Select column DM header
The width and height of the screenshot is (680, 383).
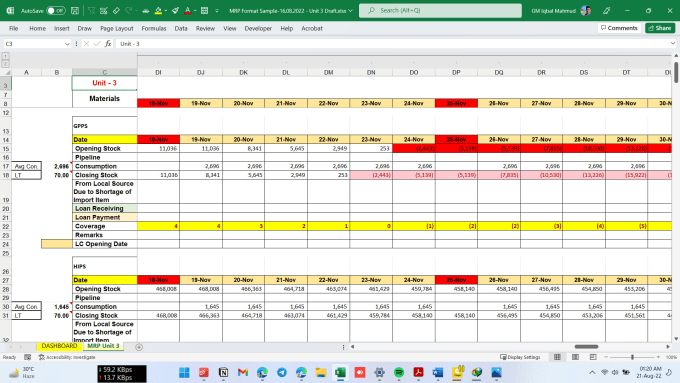tap(328, 72)
